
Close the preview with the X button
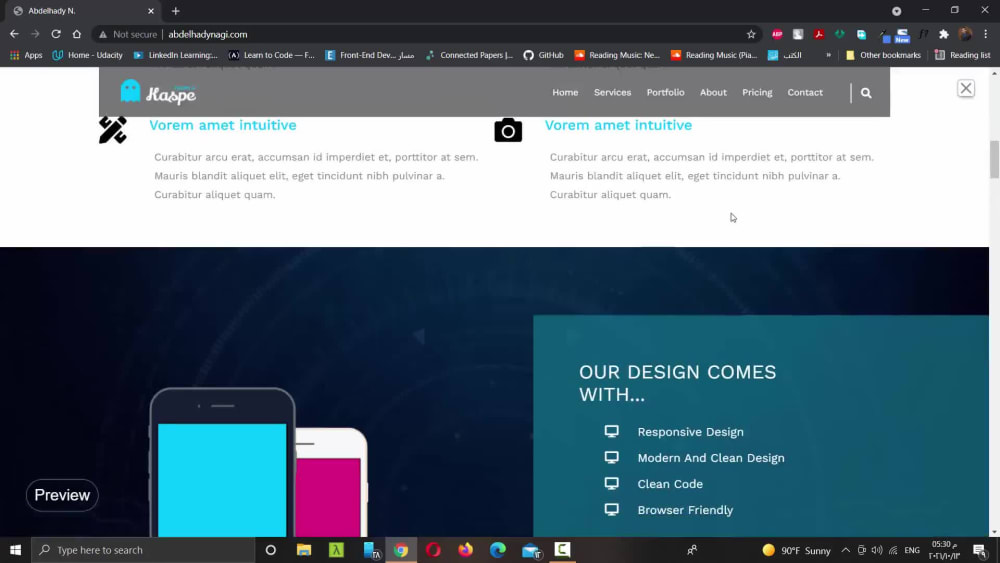[966, 89]
